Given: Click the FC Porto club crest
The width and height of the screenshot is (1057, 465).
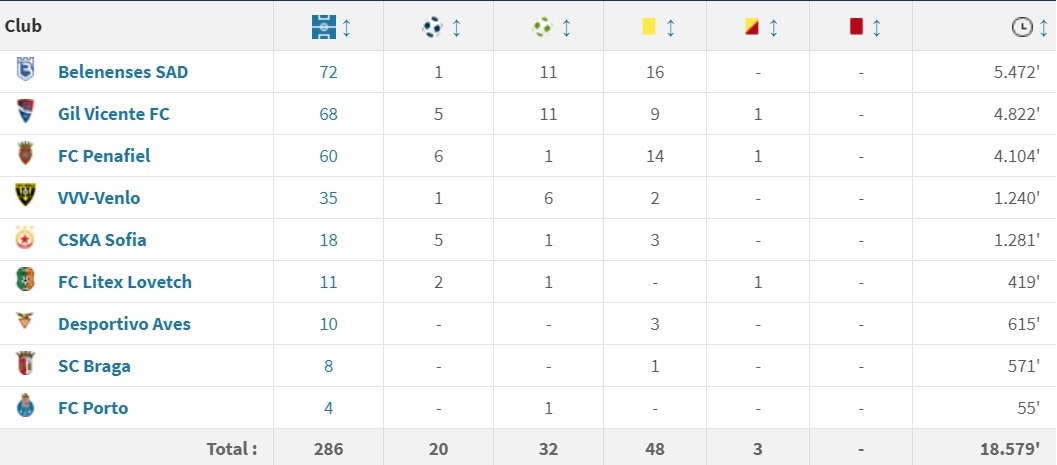Looking at the screenshot, I should click(x=26, y=407).
